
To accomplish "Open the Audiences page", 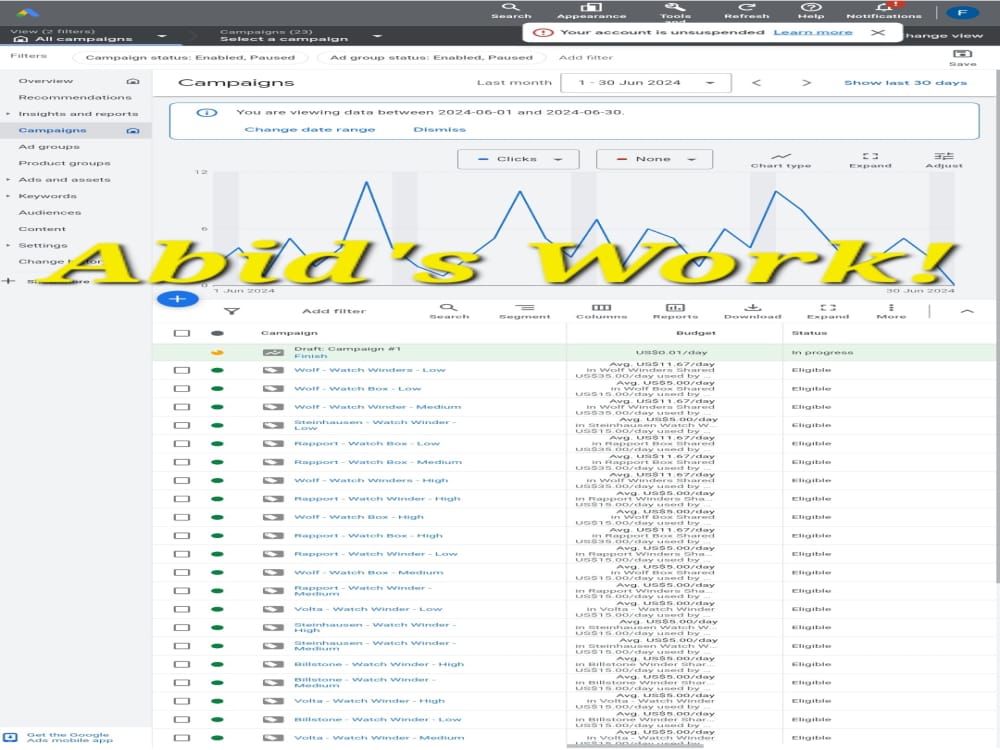I will (50, 212).
